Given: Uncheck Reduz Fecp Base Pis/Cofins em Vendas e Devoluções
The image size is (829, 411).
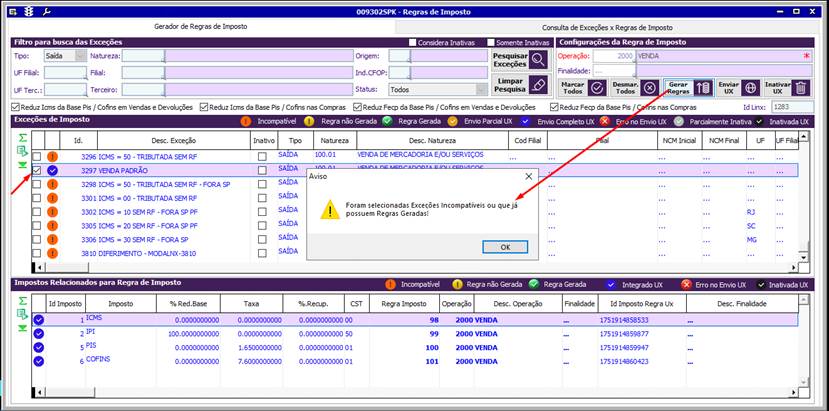Looking at the screenshot, I should pos(357,107).
